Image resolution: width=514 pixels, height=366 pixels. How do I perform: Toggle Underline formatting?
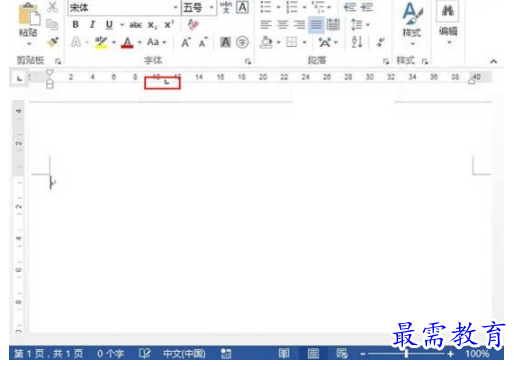(x=109, y=25)
